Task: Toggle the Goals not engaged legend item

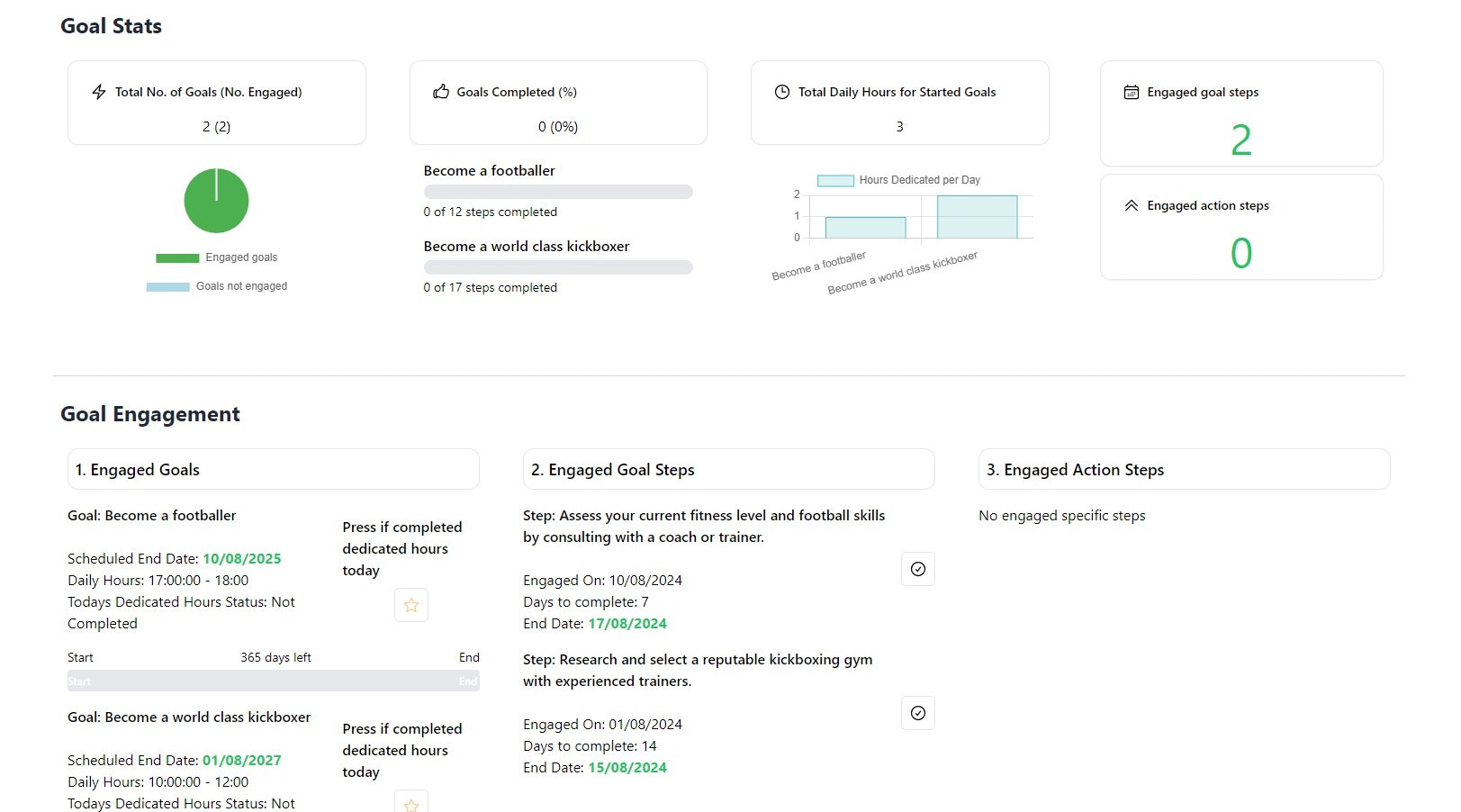Action: [x=216, y=286]
